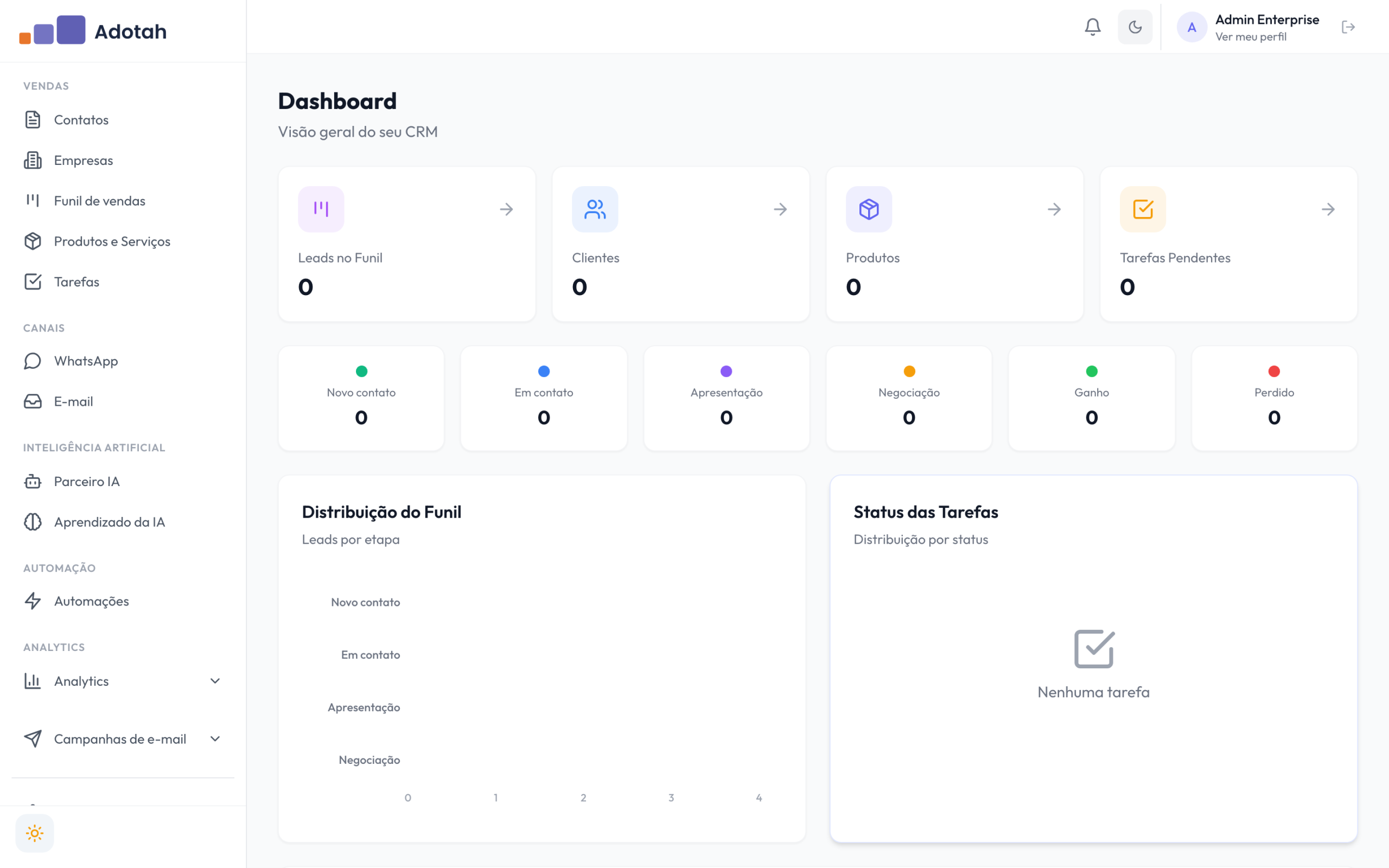Open Ver meu perfil link
1389x868 pixels.
(1251, 37)
